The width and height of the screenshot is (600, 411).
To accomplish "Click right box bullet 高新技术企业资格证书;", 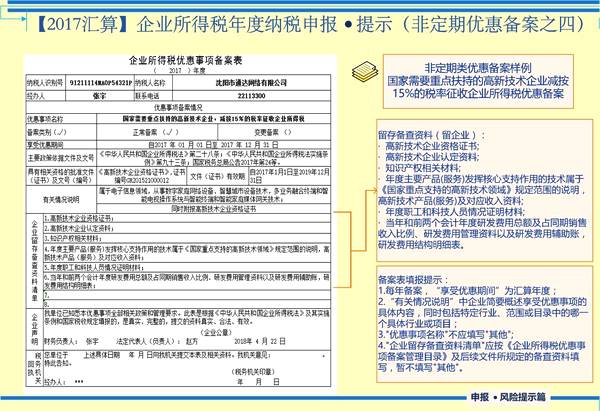I will tap(432, 146).
